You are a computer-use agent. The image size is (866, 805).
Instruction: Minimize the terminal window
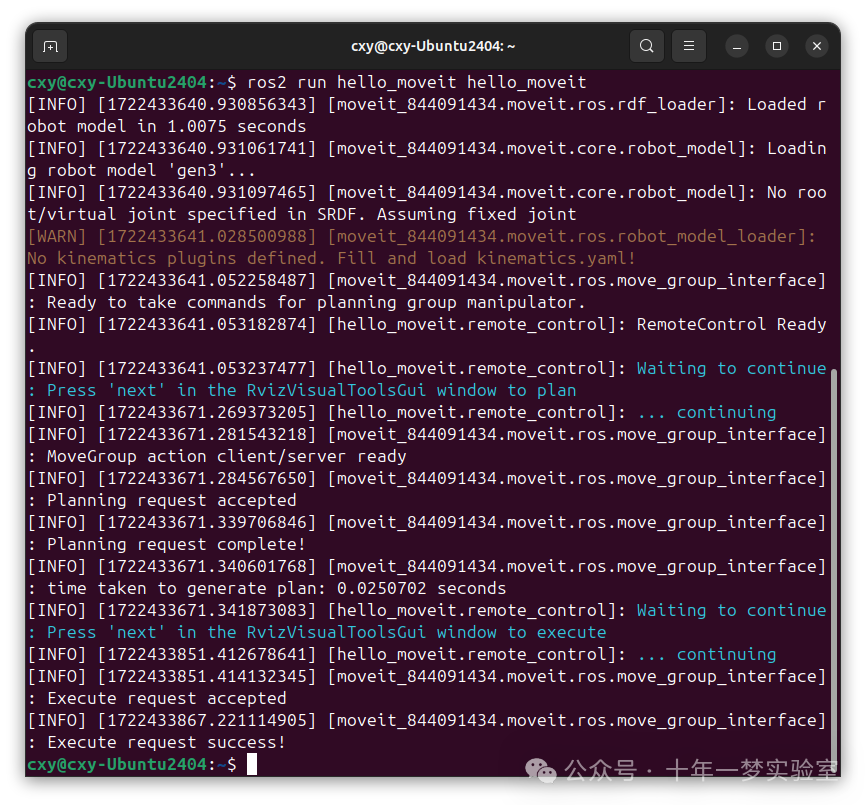point(737,46)
